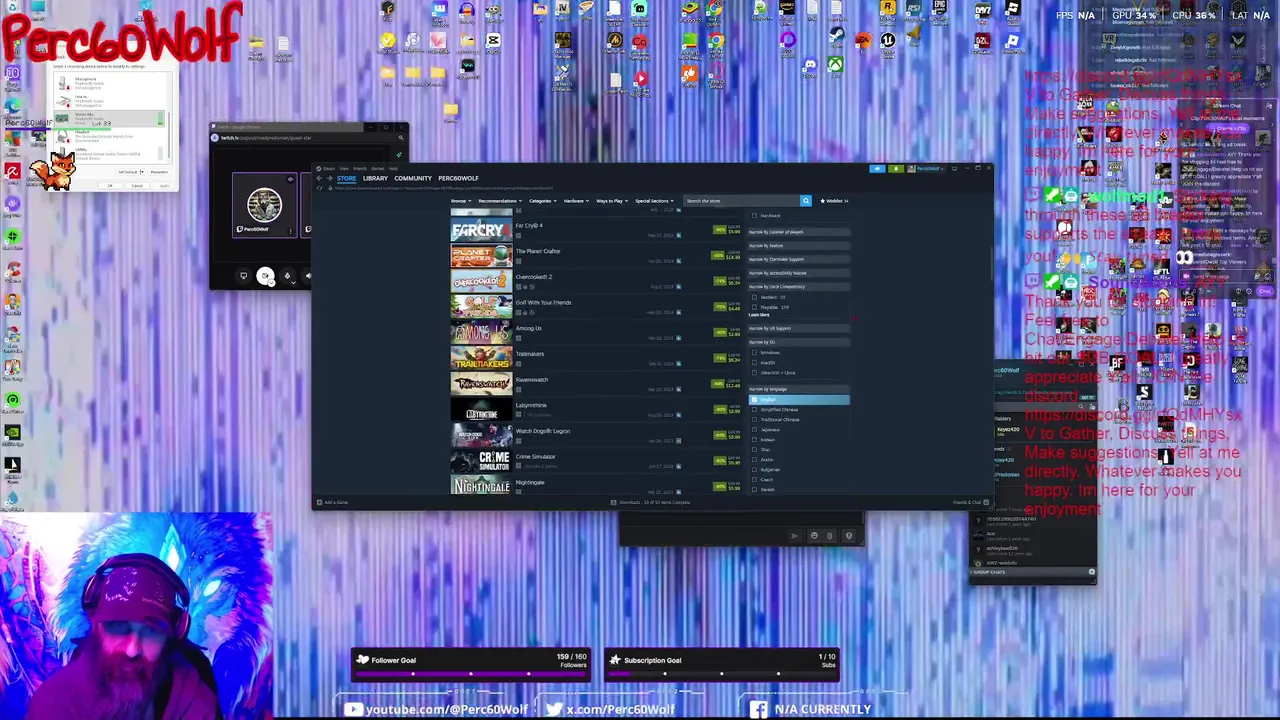Check the macOS filter checkbox
Image resolution: width=1280 pixels, height=720 pixels.
(754, 363)
